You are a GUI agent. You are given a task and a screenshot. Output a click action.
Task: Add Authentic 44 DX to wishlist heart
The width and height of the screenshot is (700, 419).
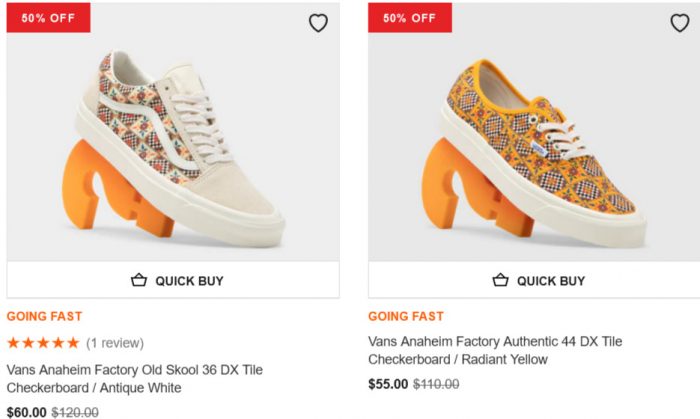point(680,23)
